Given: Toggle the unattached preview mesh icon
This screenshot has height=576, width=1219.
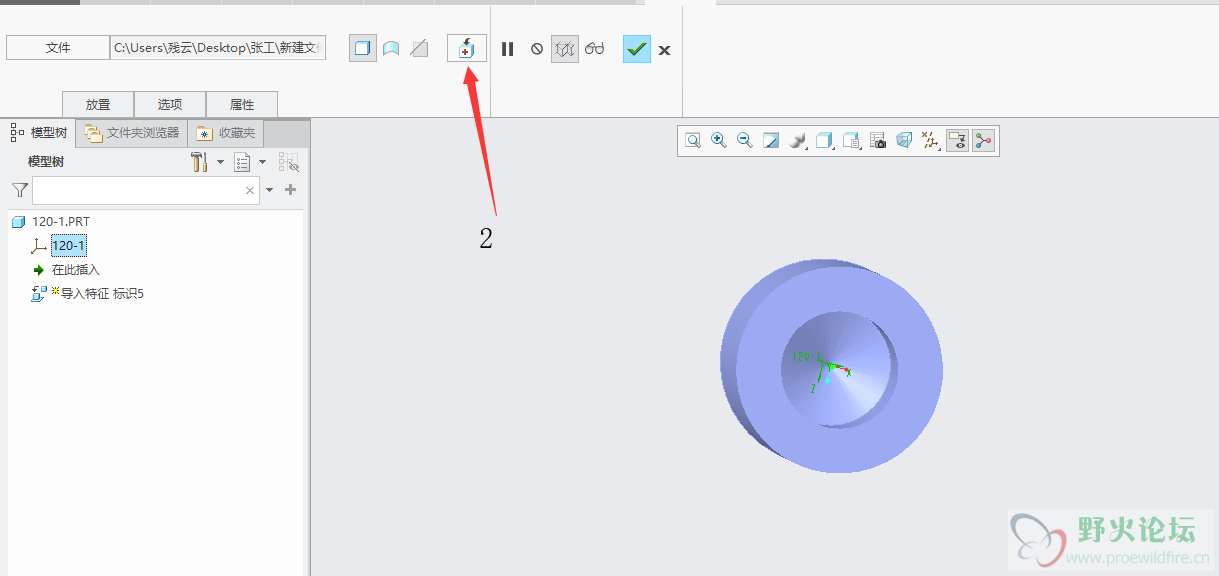Looking at the screenshot, I should pyautogui.click(x=565, y=48).
